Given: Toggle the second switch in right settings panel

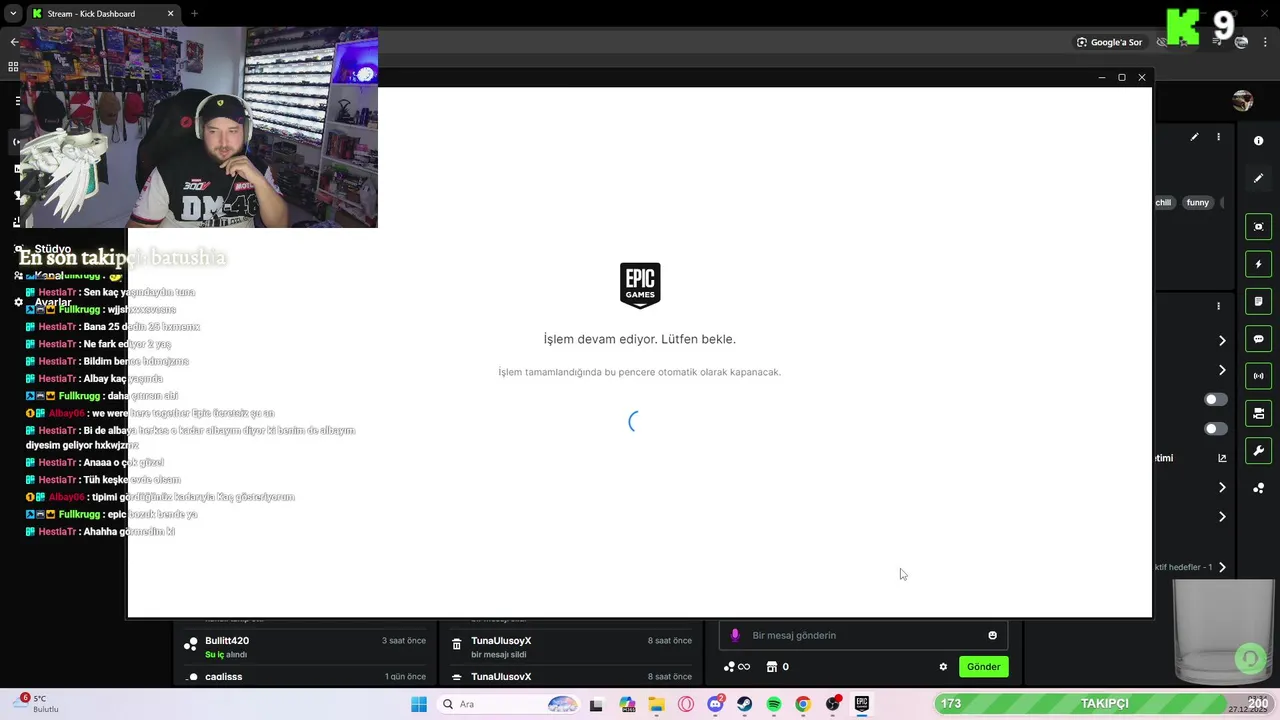Looking at the screenshot, I should pos(1216,429).
